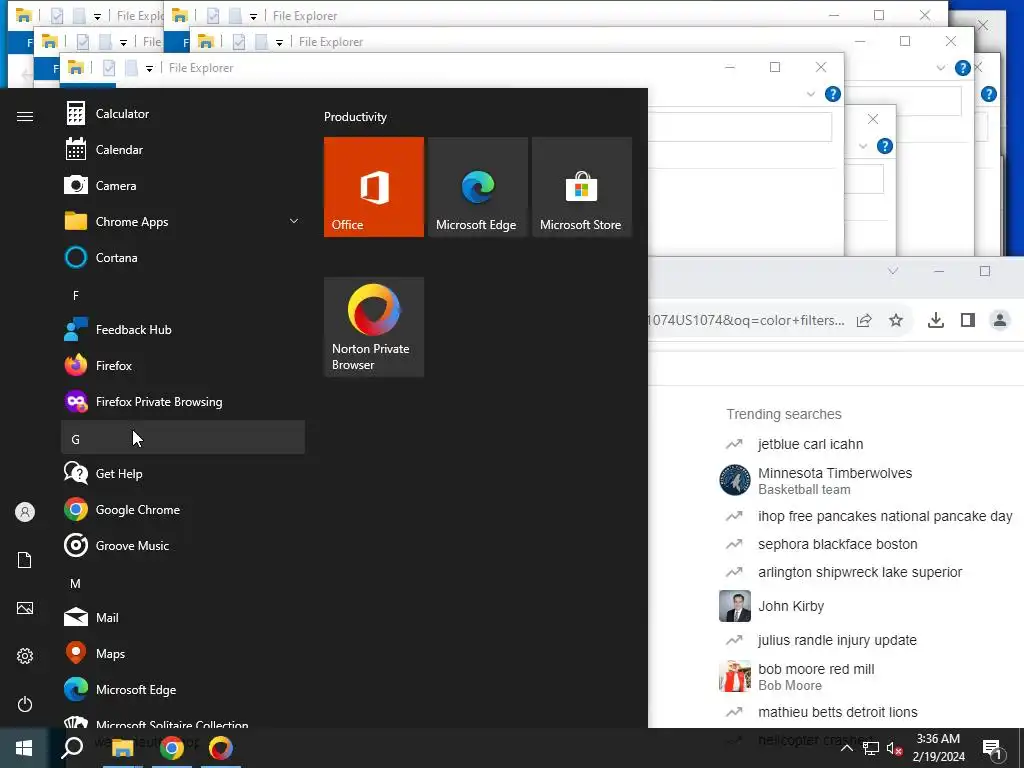Open Chrome downloads

936,320
